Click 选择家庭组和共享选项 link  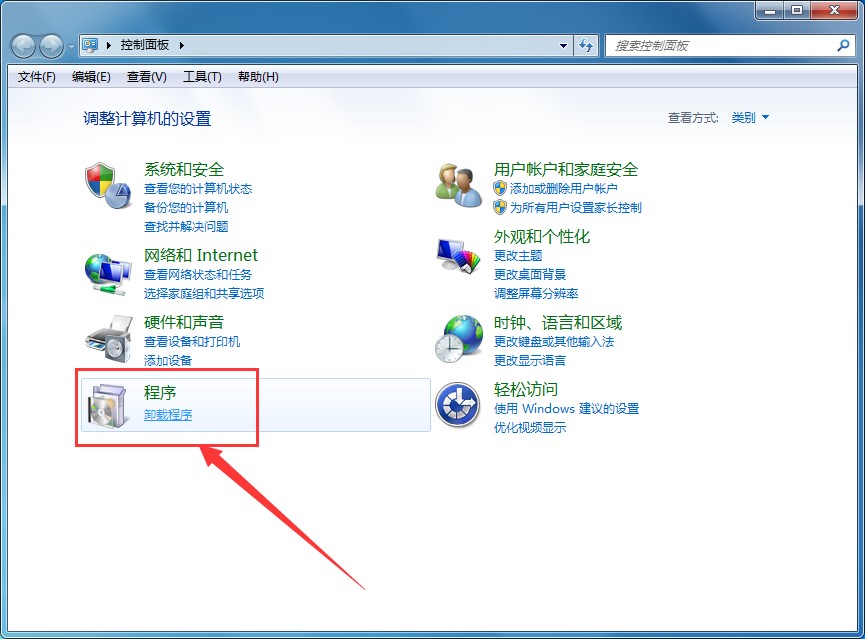click(204, 293)
